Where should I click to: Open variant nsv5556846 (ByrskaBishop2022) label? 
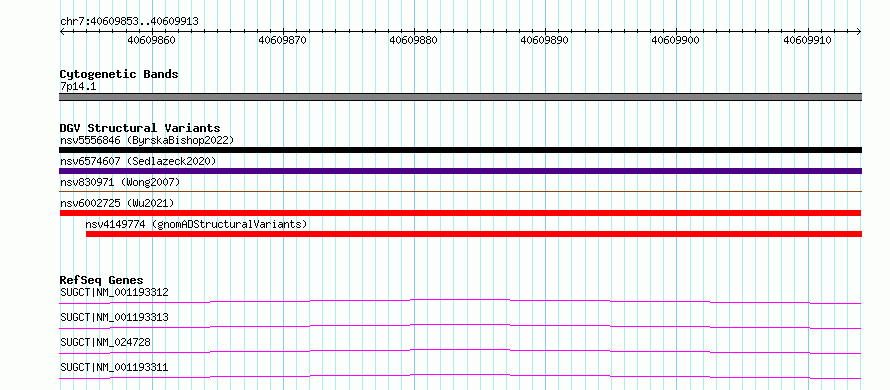click(147, 140)
